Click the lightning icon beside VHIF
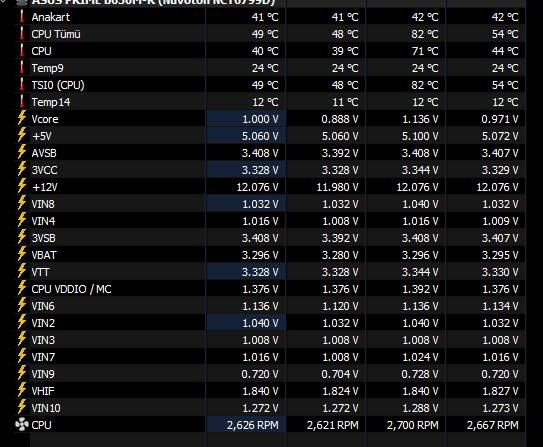Image resolution: width=543 pixels, height=447 pixels. tap(22, 390)
